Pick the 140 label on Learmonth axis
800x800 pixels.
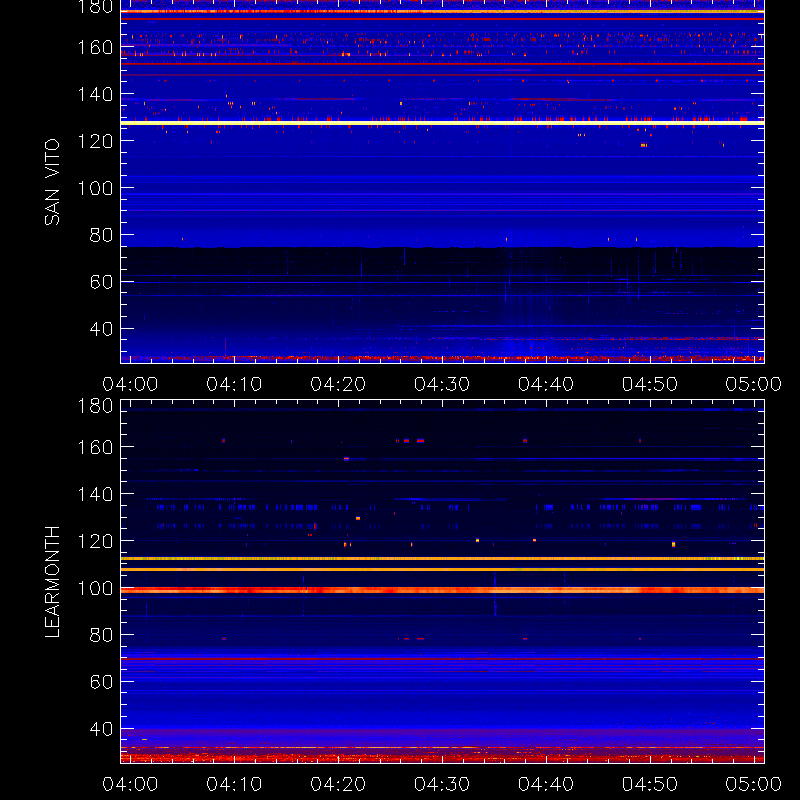click(95, 494)
